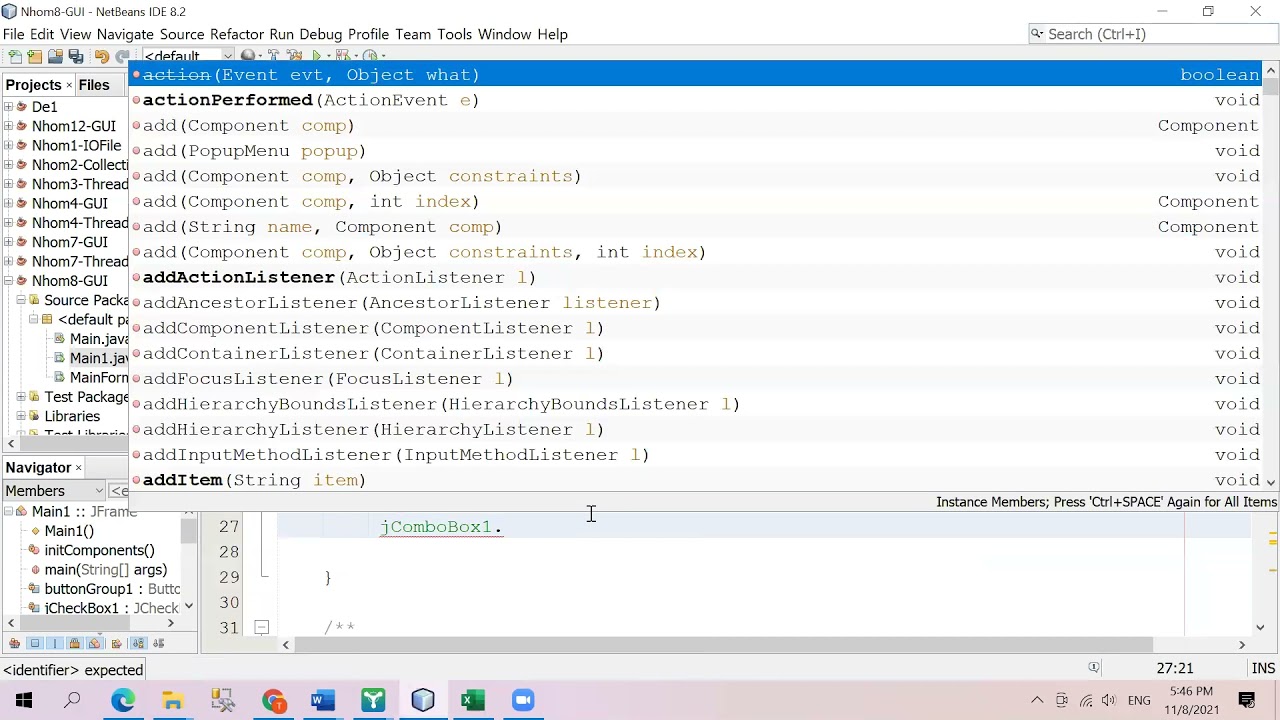The width and height of the screenshot is (1280, 720).
Task: Open Zoom from the taskbar
Action: click(523, 700)
